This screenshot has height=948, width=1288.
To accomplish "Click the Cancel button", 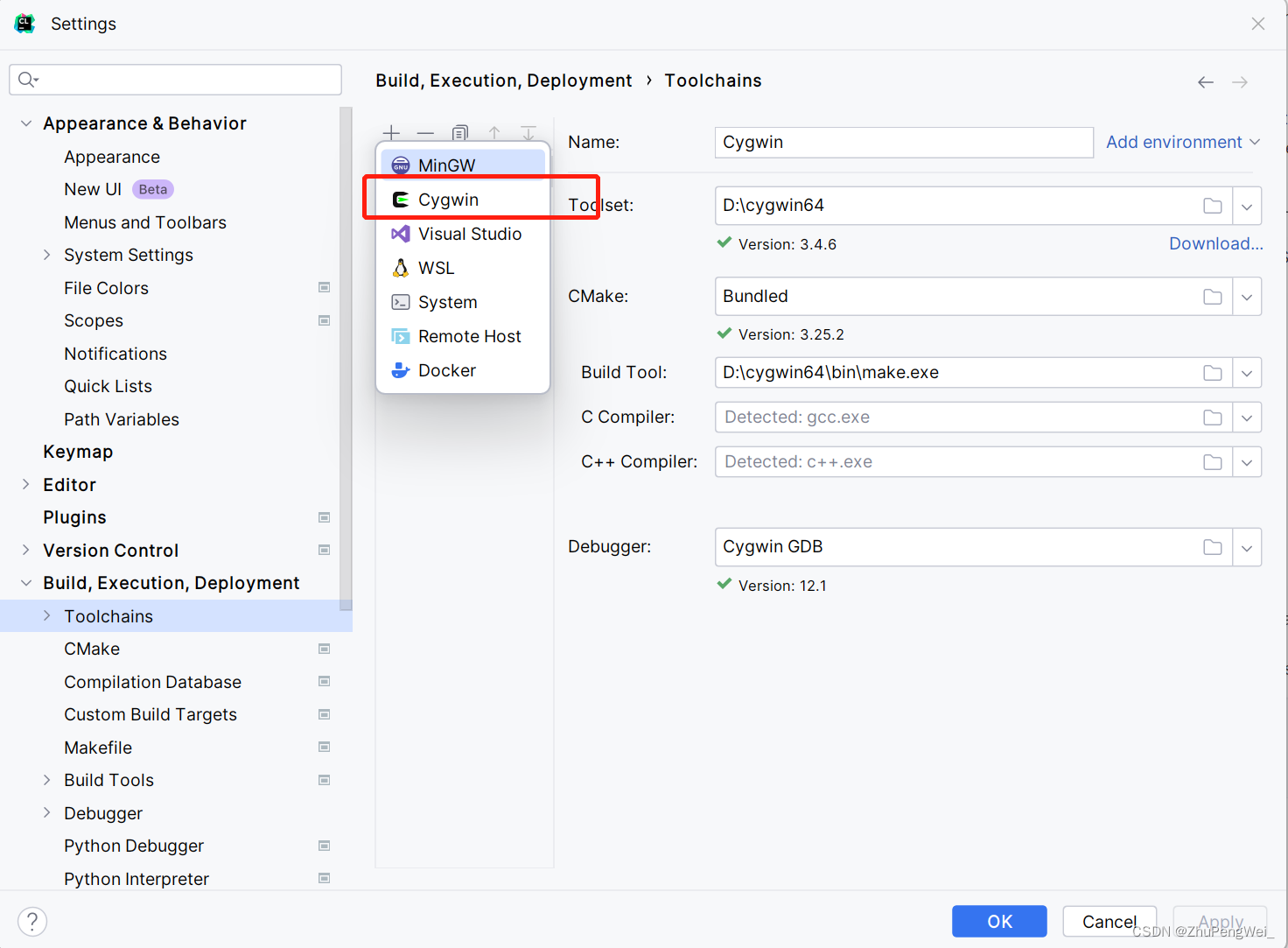I will pos(1109,921).
